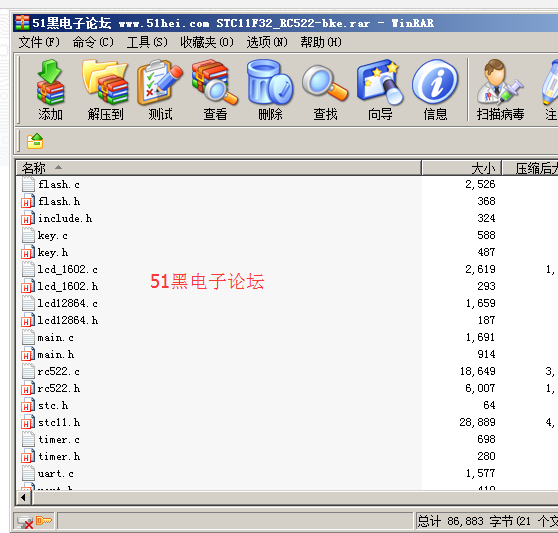Click the size value 28,889
558x533 pixels.
point(477,422)
